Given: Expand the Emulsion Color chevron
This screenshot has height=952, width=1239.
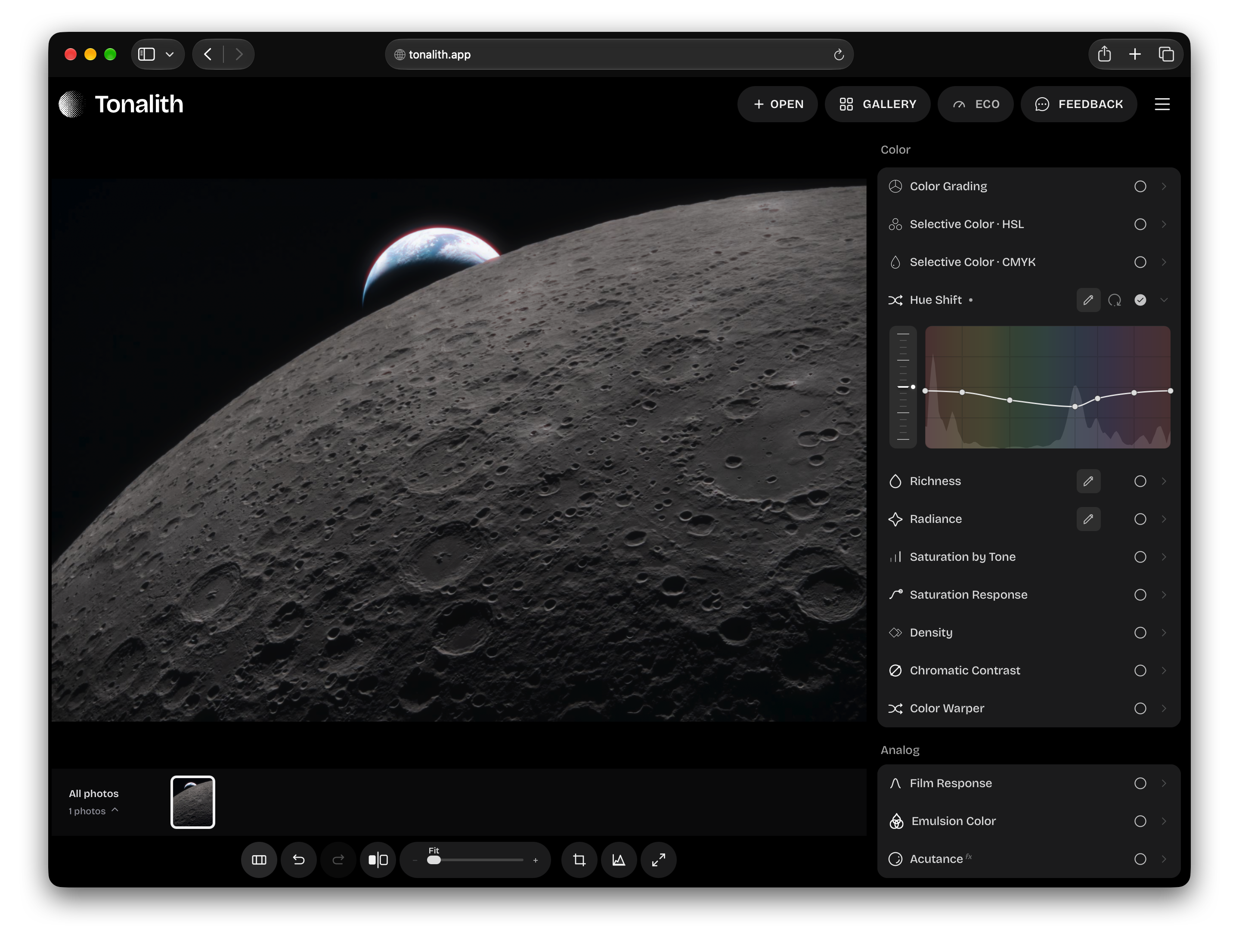Looking at the screenshot, I should point(1164,821).
